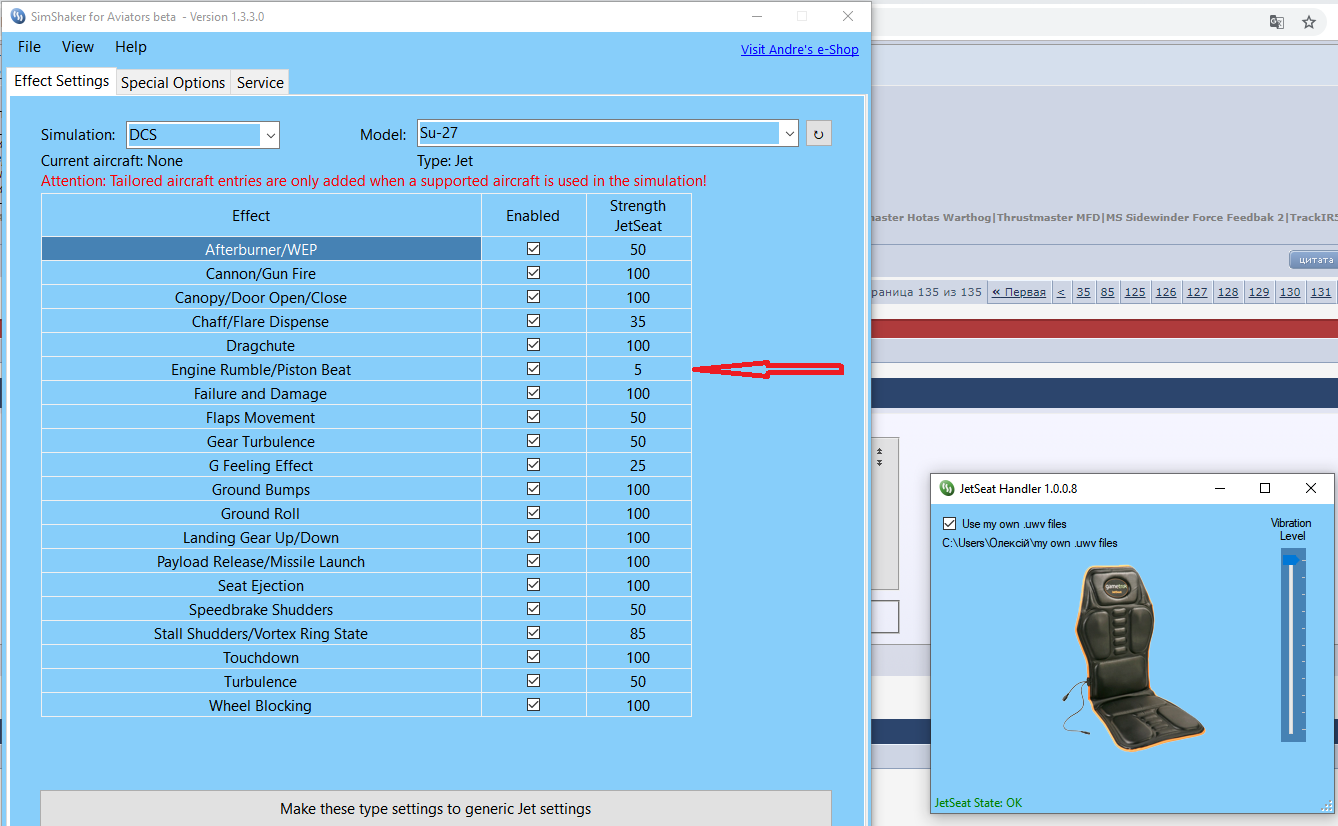The height and width of the screenshot is (826, 1338).
Task: Click Engine Rumble/Piston Beat strength value 5
Action: click(x=638, y=369)
